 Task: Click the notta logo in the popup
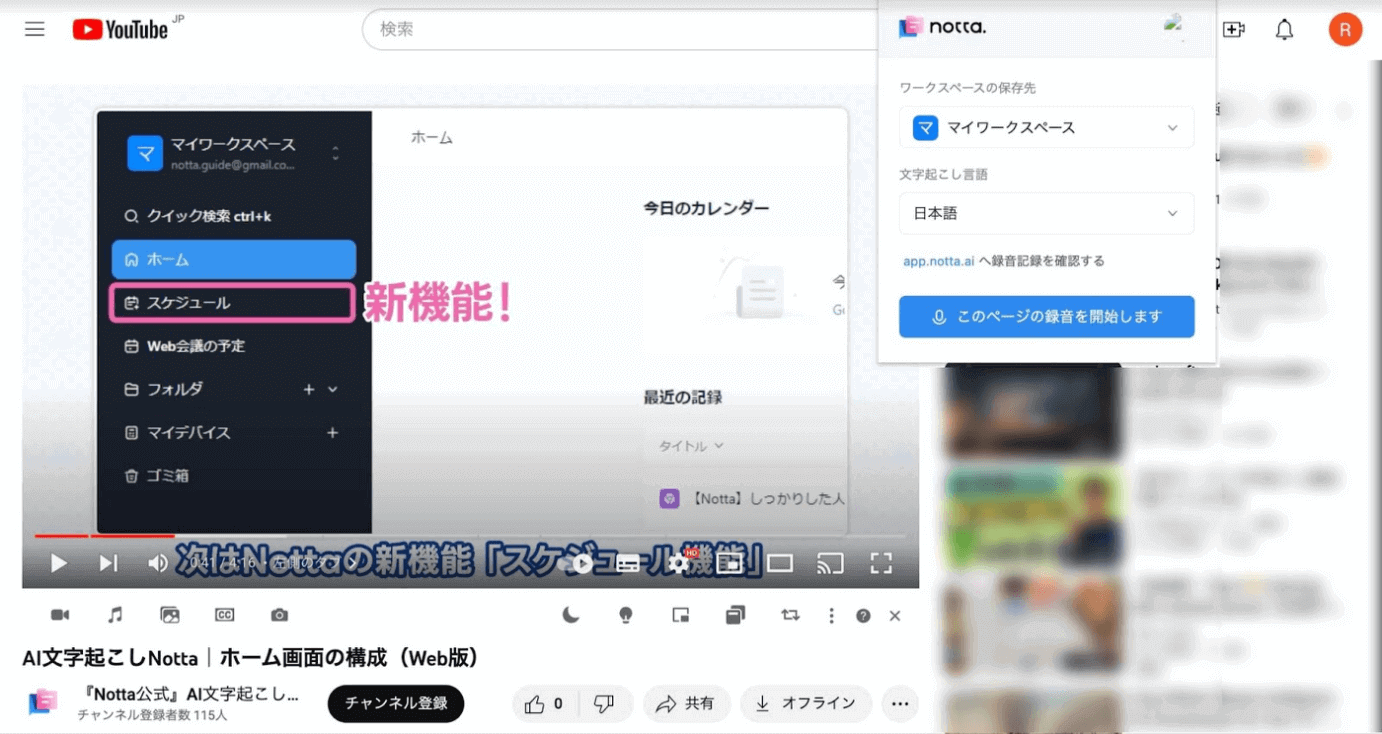pos(943,27)
